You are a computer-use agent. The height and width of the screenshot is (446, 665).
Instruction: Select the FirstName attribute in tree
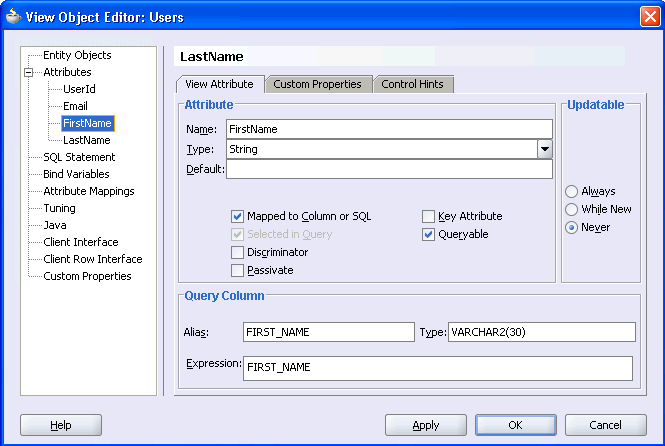tap(87, 123)
